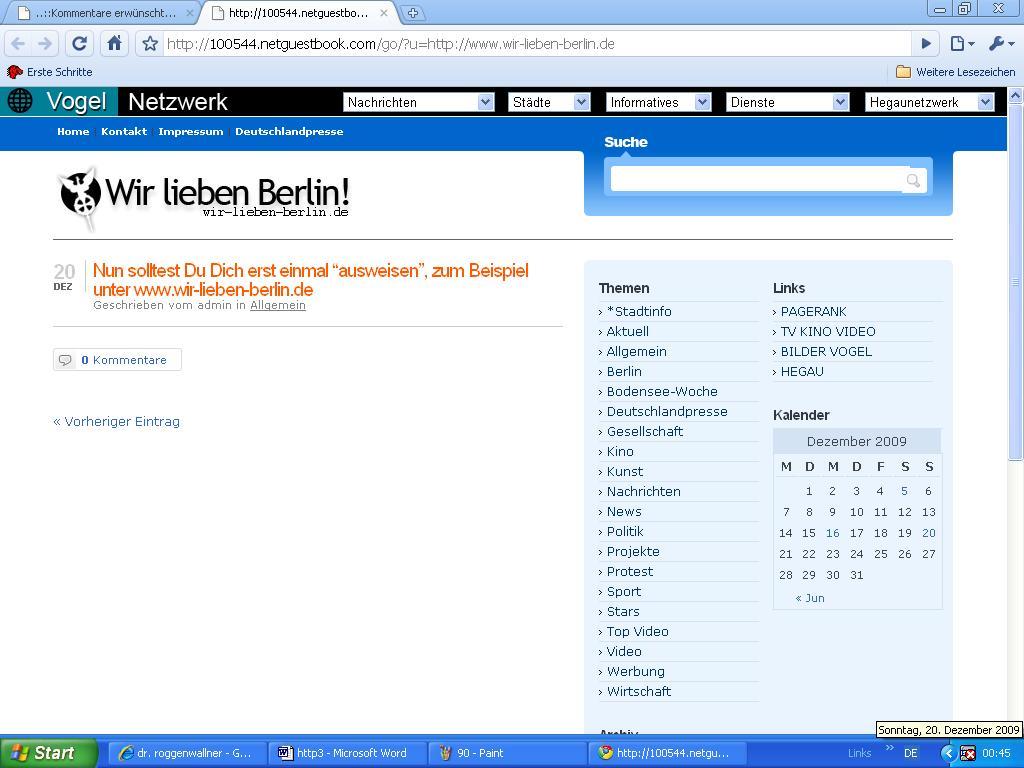This screenshot has width=1024, height=768.
Task: Open the wrench settings menu
Action: click(x=1000, y=44)
